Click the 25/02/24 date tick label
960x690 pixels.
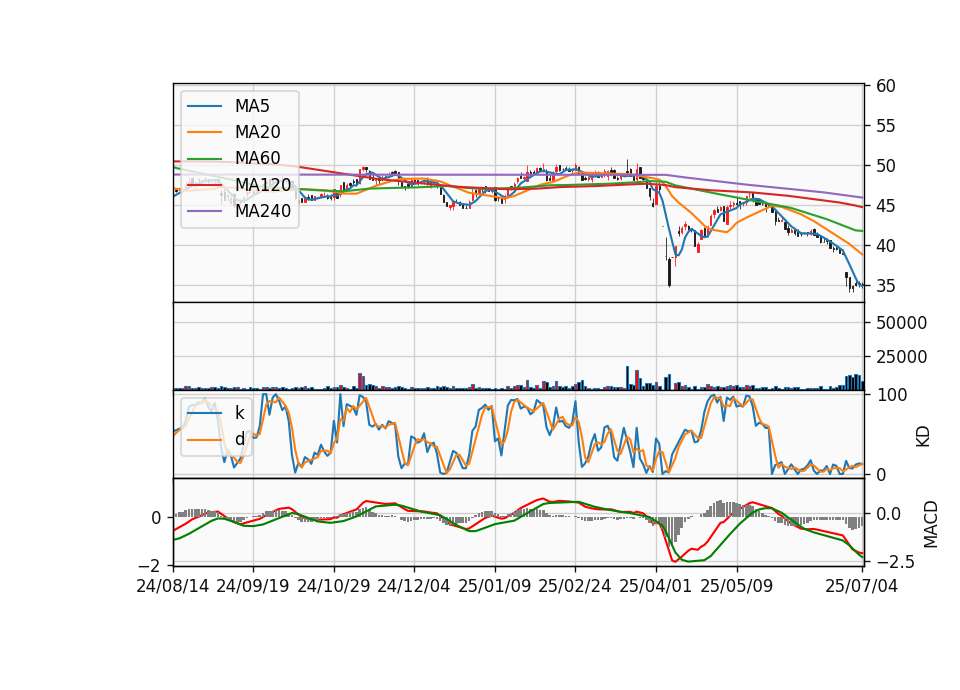pyautogui.click(x=575, y=586)
